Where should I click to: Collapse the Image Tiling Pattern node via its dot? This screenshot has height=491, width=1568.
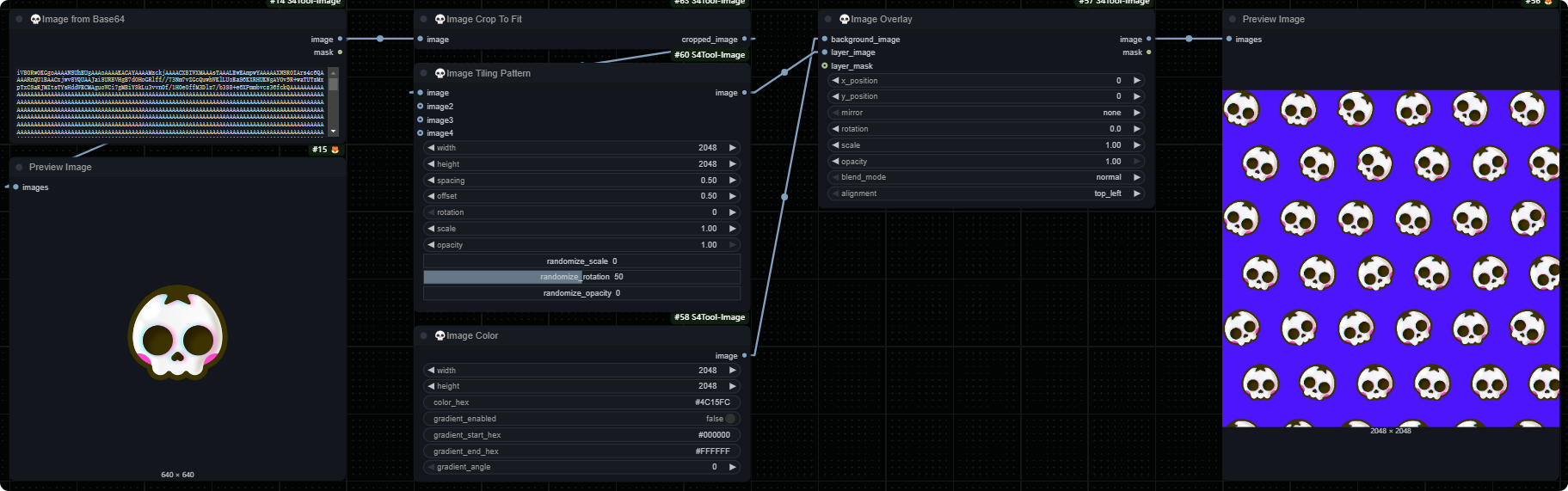point(424,73)
